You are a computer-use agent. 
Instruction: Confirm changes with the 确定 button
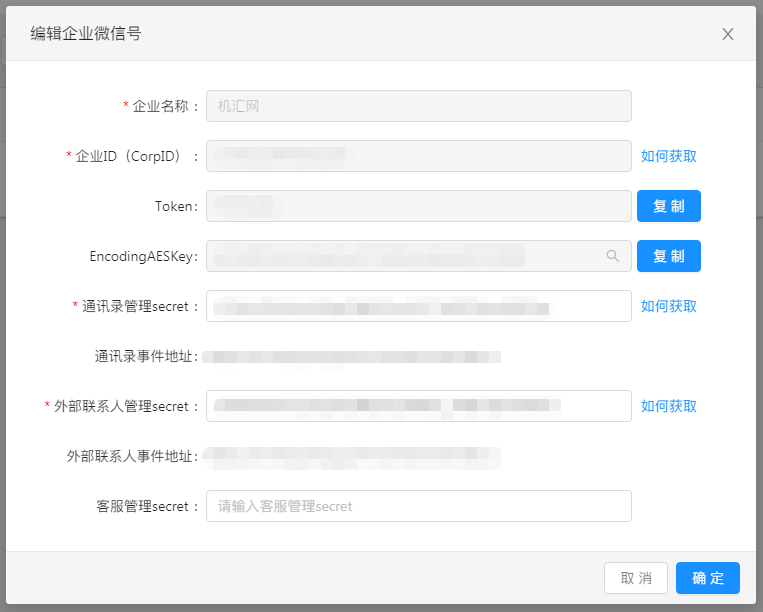click(x=708, y=578)
